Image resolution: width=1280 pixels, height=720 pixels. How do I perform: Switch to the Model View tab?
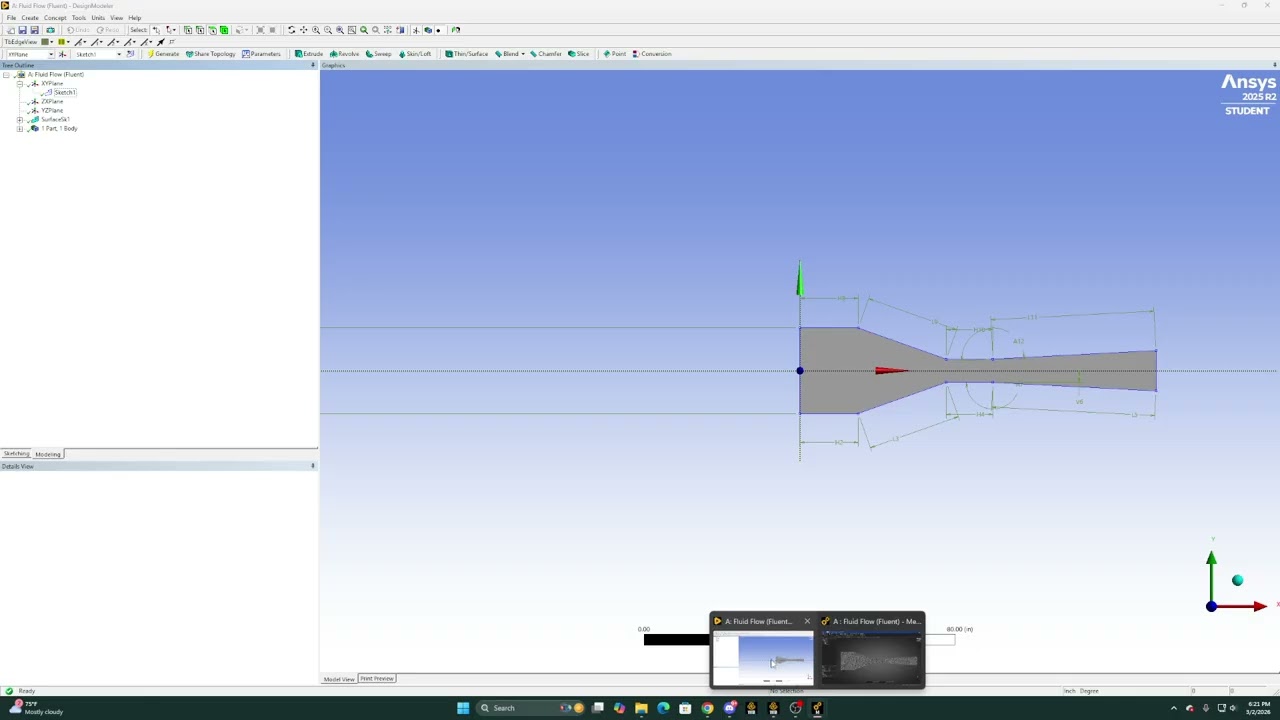[x=339, y=679]
